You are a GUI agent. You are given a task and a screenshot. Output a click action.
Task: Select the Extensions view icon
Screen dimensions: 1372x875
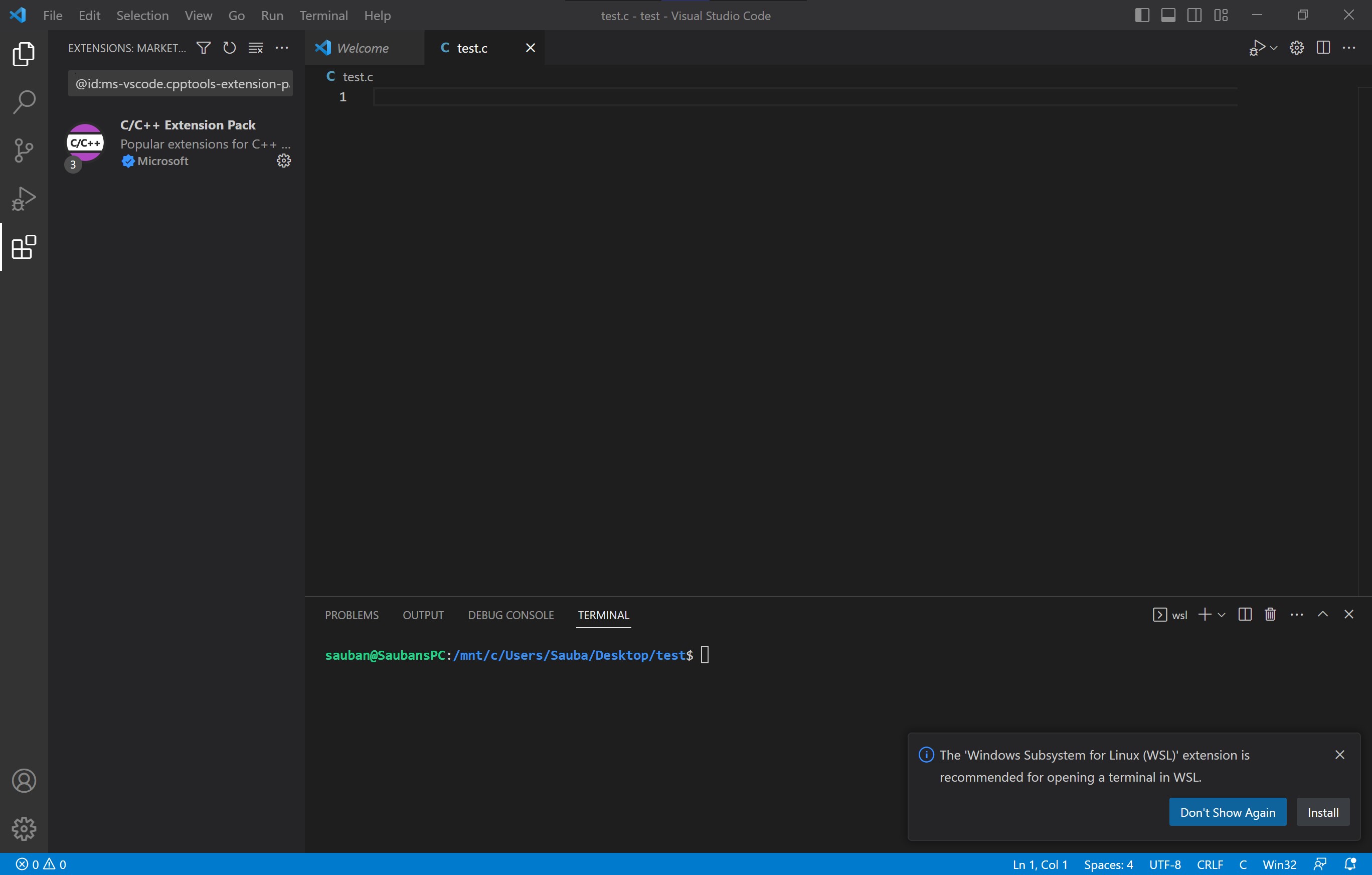[24, 247]
